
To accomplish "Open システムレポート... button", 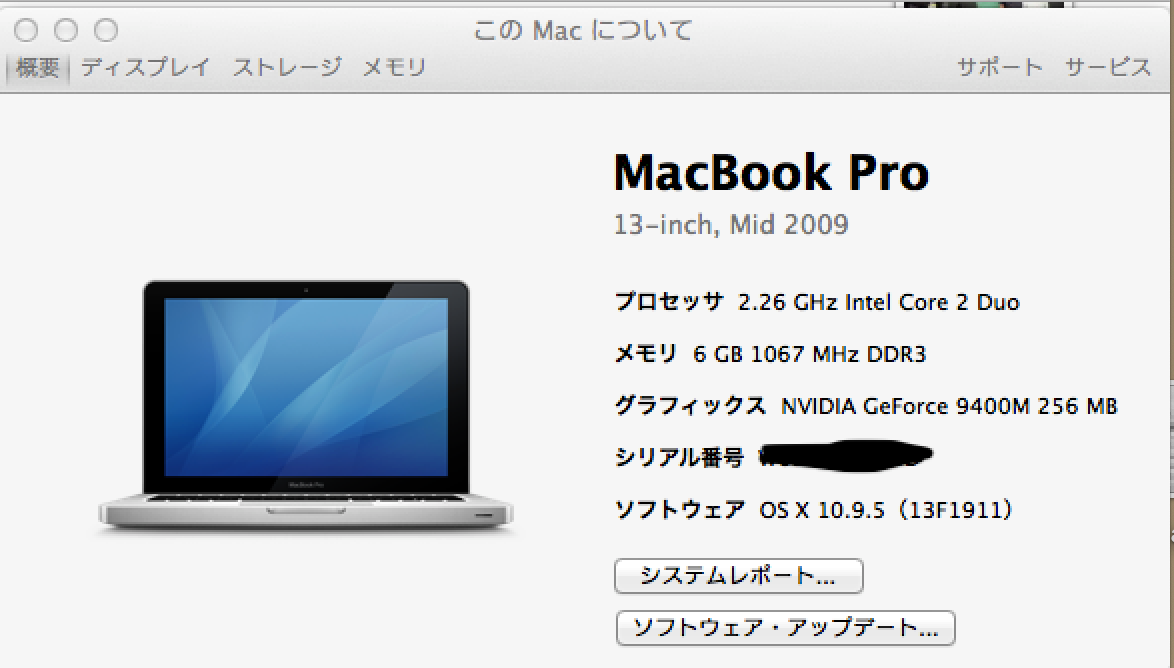I will click(x=739, y=576).
